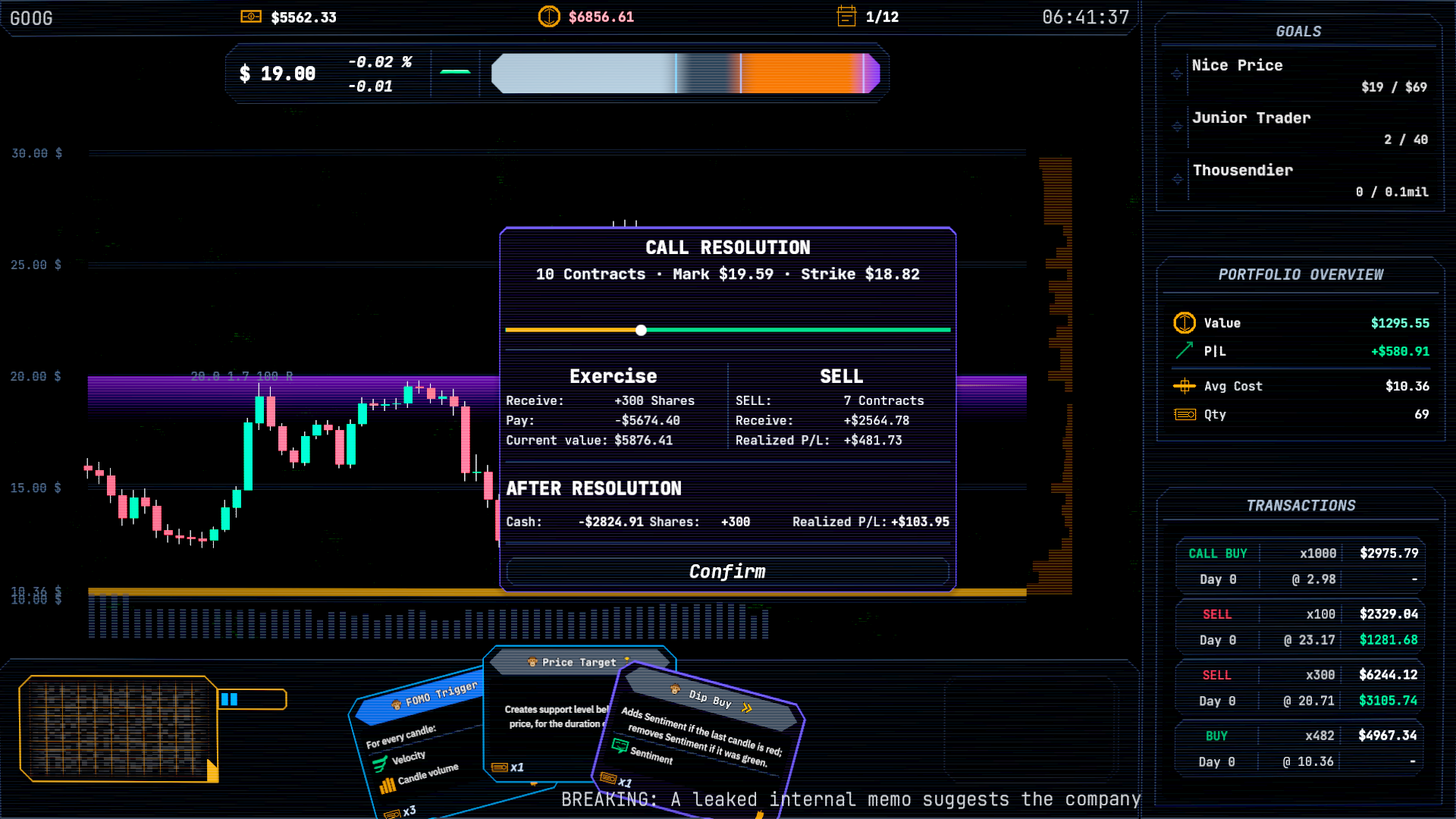Select the Dip Buy card
Viewport: 1456px width, 819px height.
[698, 743]
